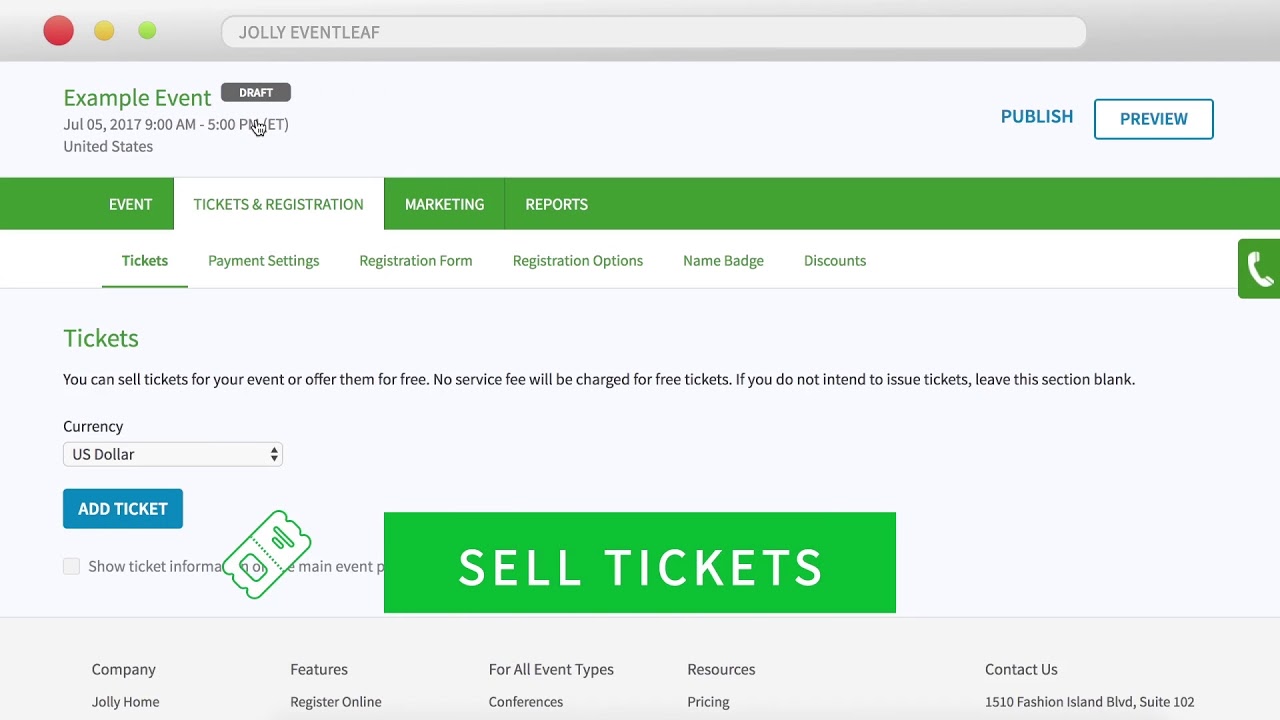The image size is (1280, 720).
Task: Select the Payment Settings sub-tab
Action: pos(263,261)
